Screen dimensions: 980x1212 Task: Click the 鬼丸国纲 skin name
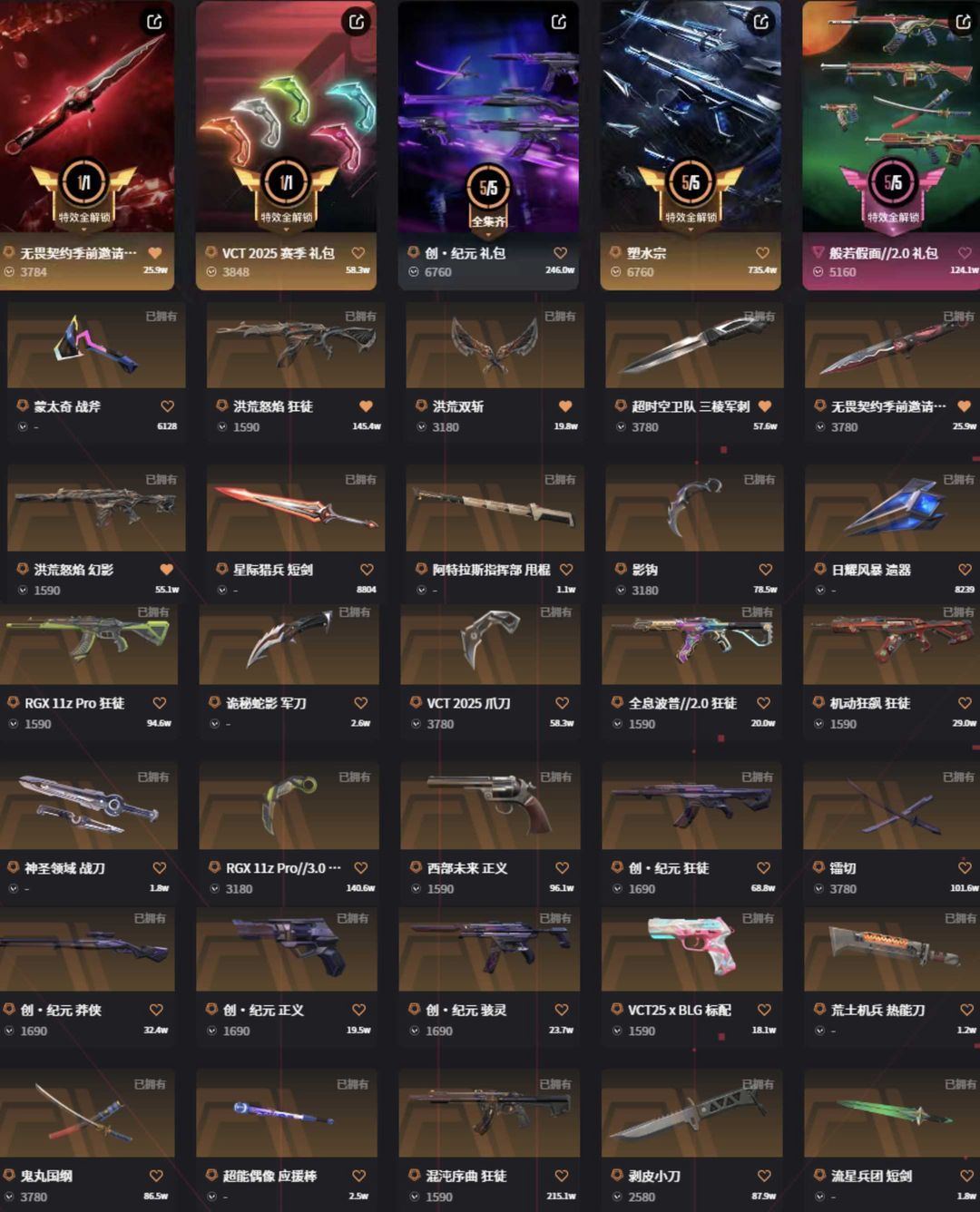(x=47, y=1177)
